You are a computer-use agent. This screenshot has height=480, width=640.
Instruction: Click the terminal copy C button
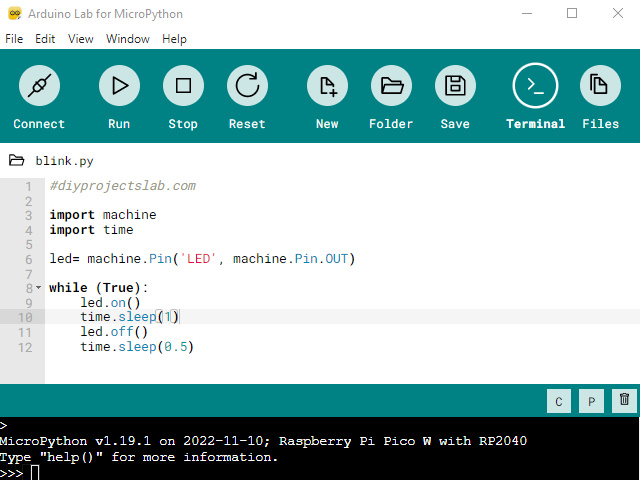(x=559, y=401)
